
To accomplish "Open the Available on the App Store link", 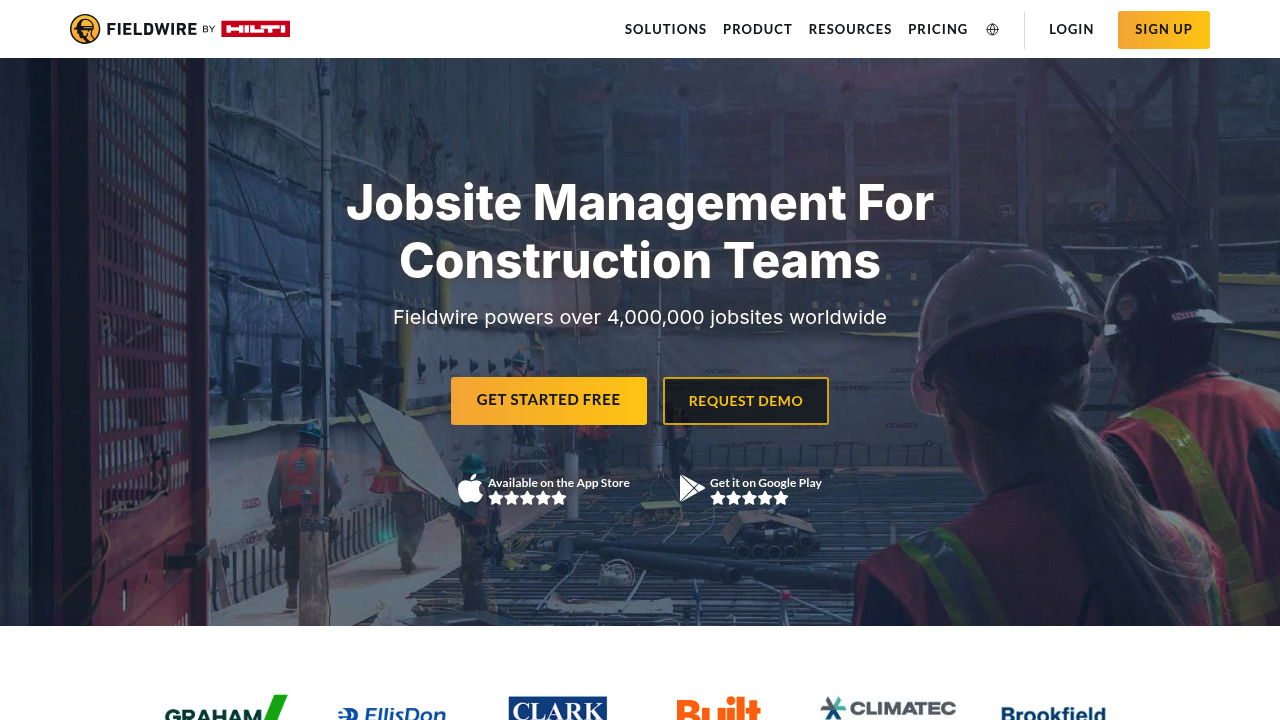I will tap(559, 482).
